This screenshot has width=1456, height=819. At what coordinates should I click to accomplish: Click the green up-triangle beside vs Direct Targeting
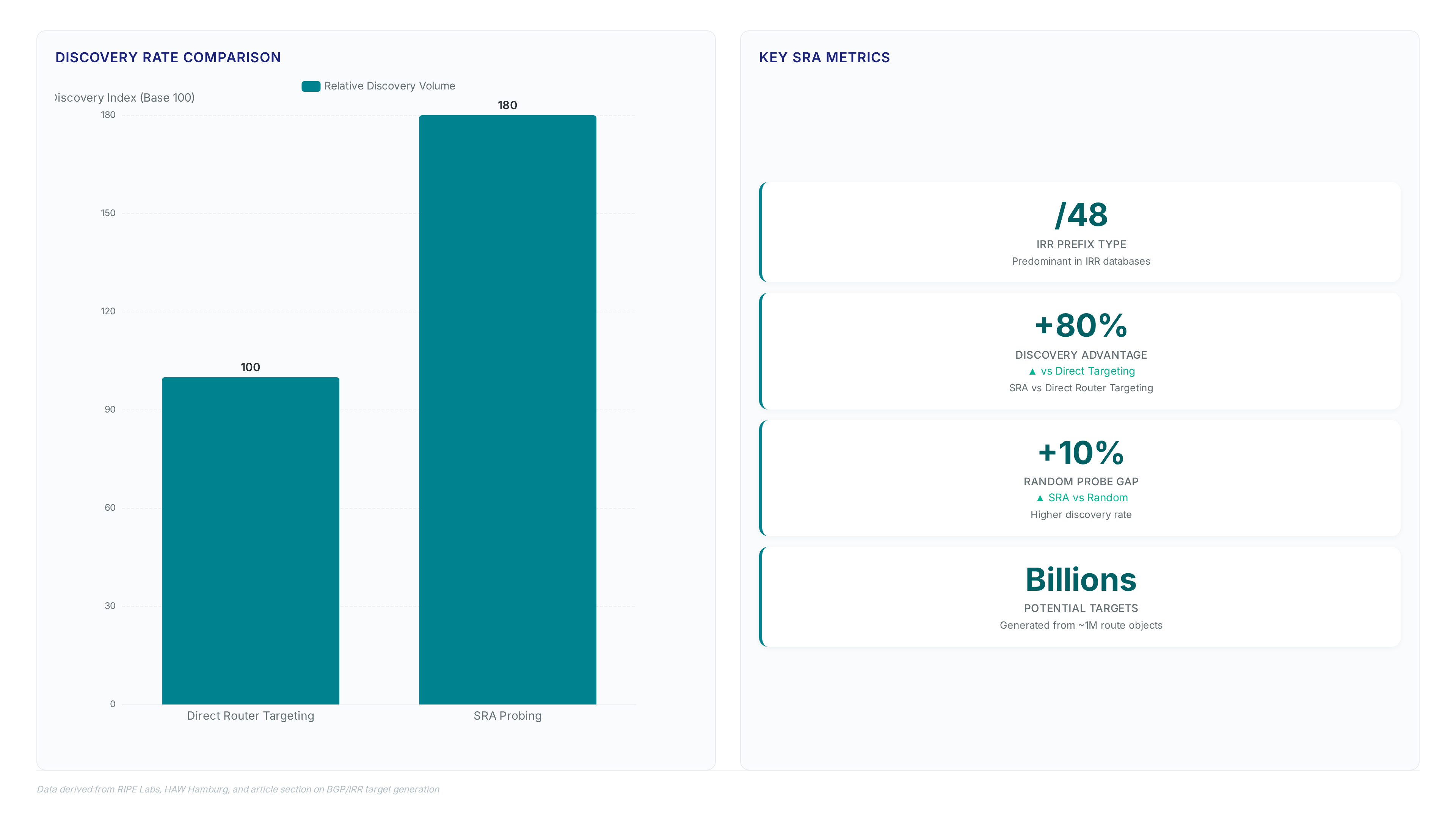pos(1032,372)
